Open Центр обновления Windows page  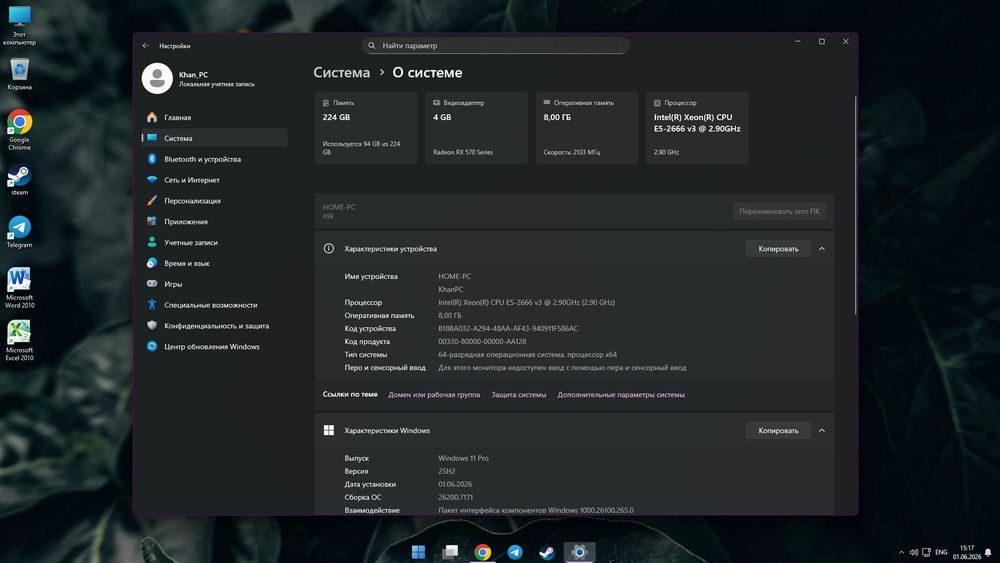coord(214,346)
